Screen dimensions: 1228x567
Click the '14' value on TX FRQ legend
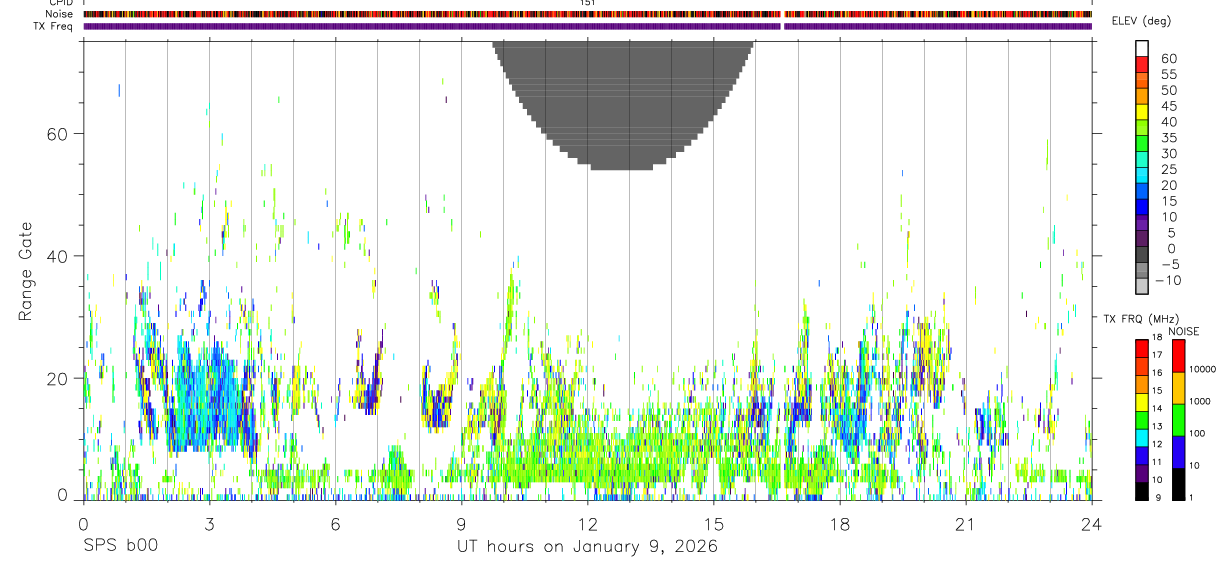click(1158, 408)
